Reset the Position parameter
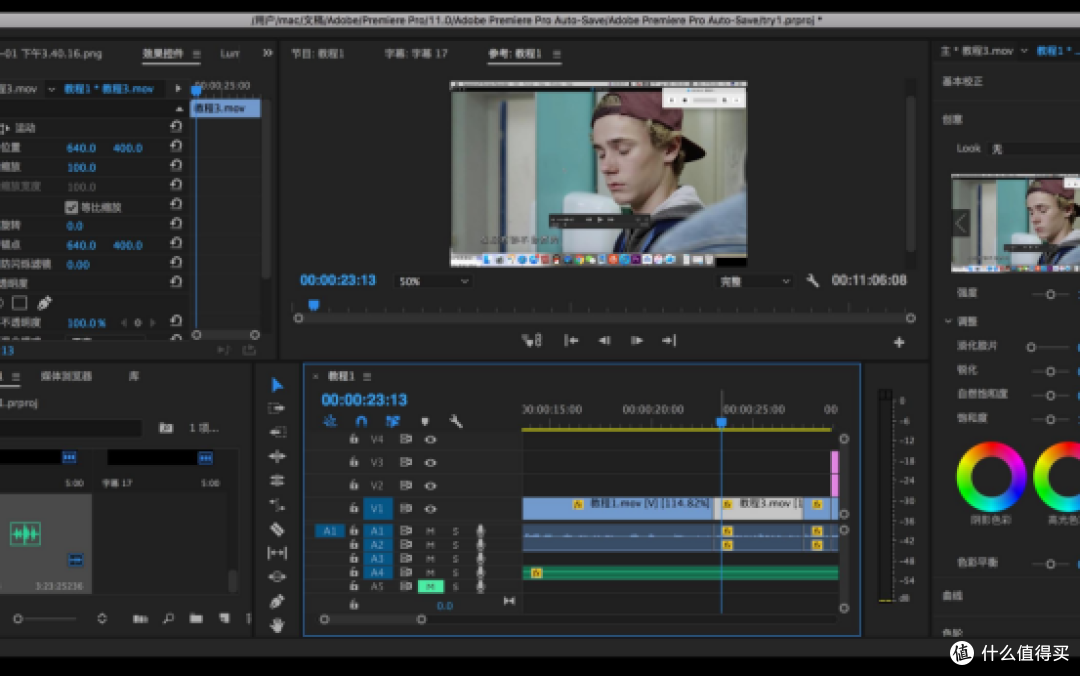 pyautogui.click(x=176, y=147)
